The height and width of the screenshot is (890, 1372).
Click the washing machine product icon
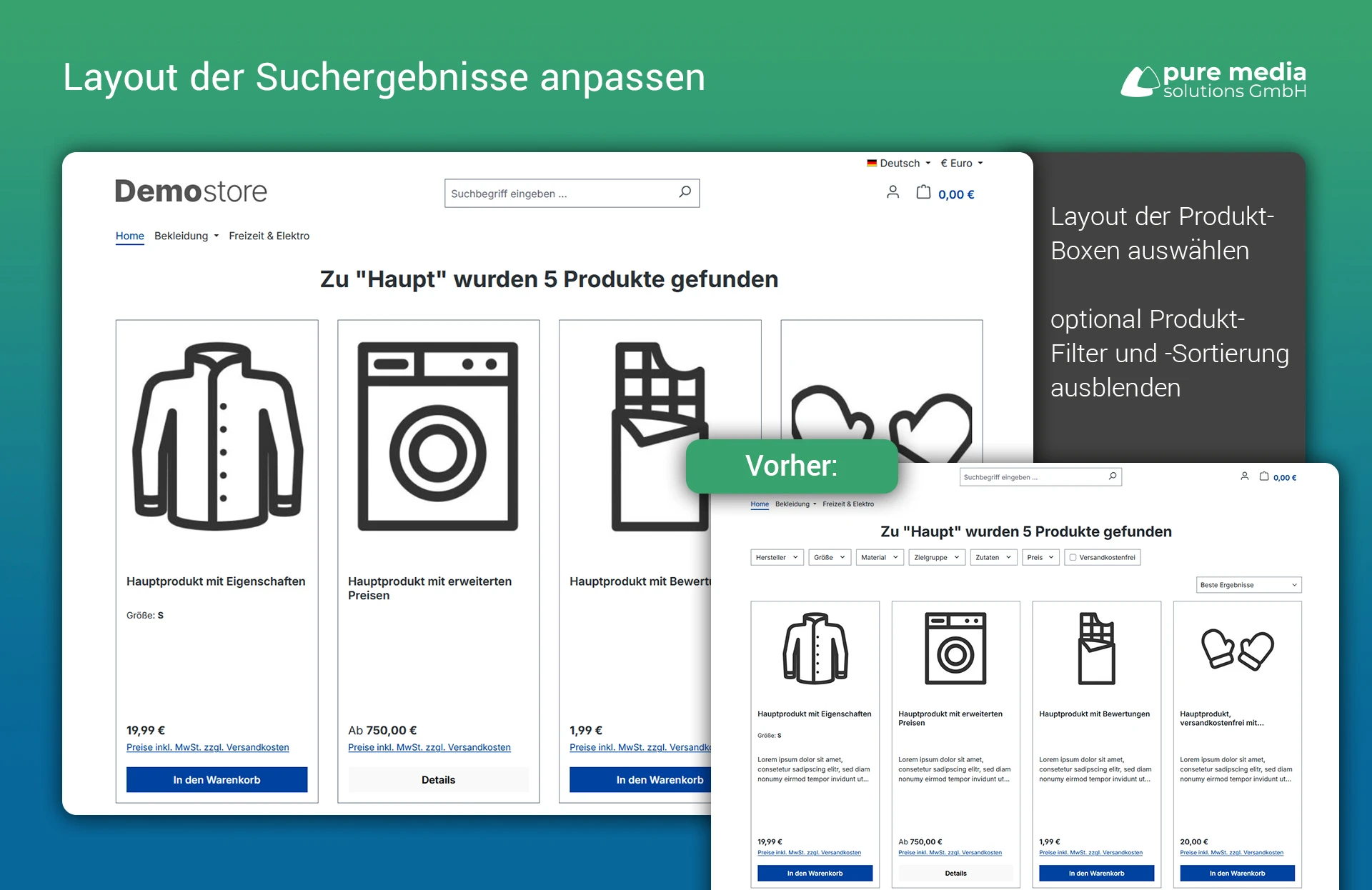tap(438, 436)
